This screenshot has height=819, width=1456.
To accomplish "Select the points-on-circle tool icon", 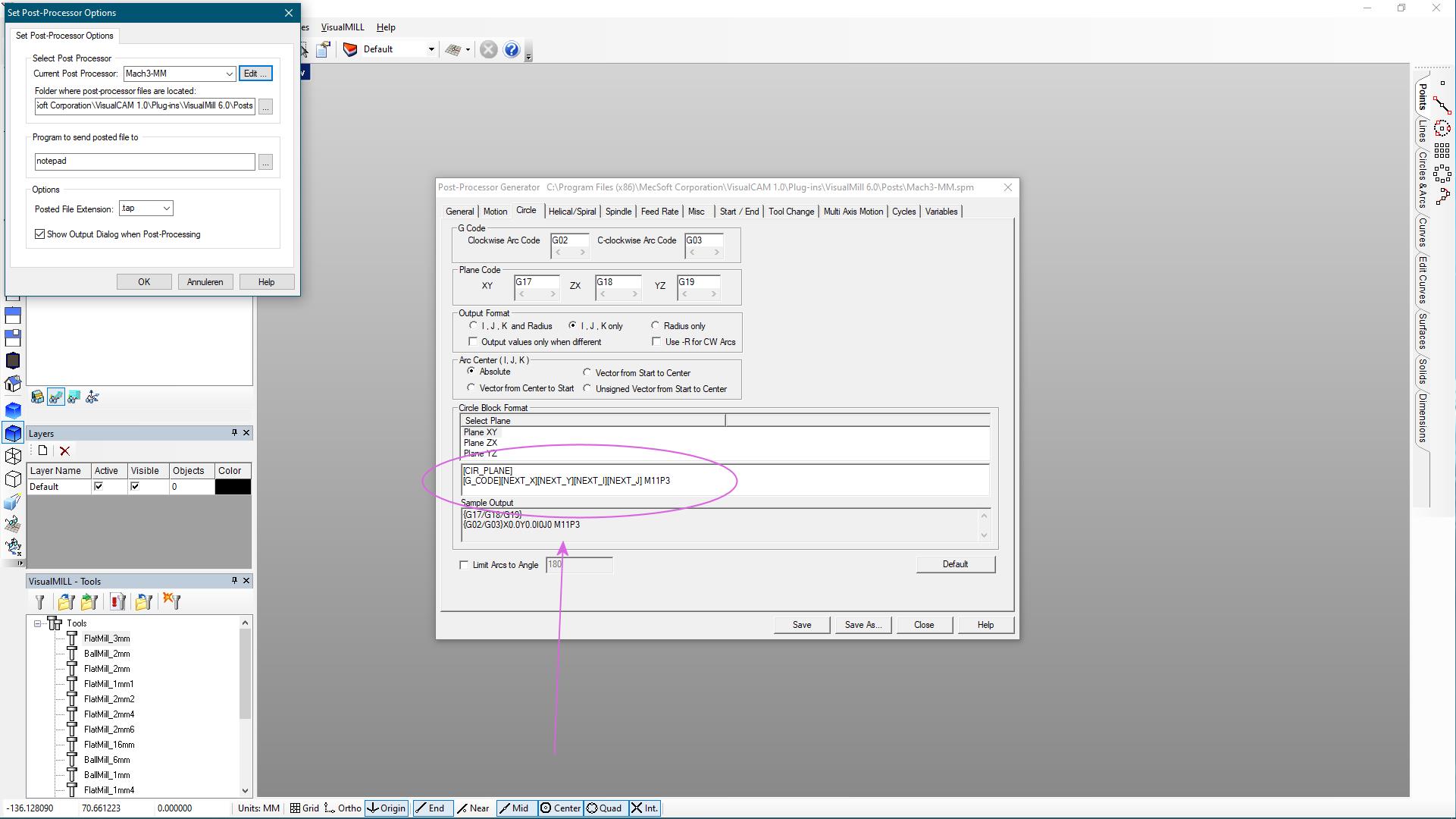I will pyautogui.click(x=1442, y=129).
